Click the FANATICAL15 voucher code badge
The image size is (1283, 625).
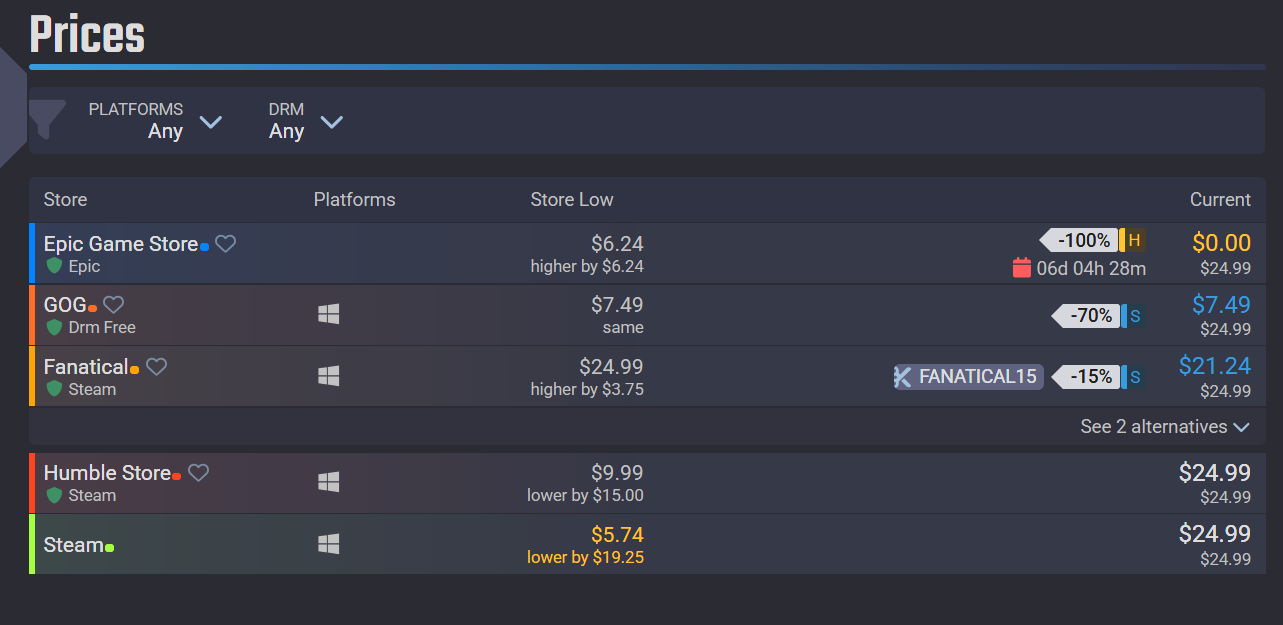pyautogui.click(x=968, y=377)
